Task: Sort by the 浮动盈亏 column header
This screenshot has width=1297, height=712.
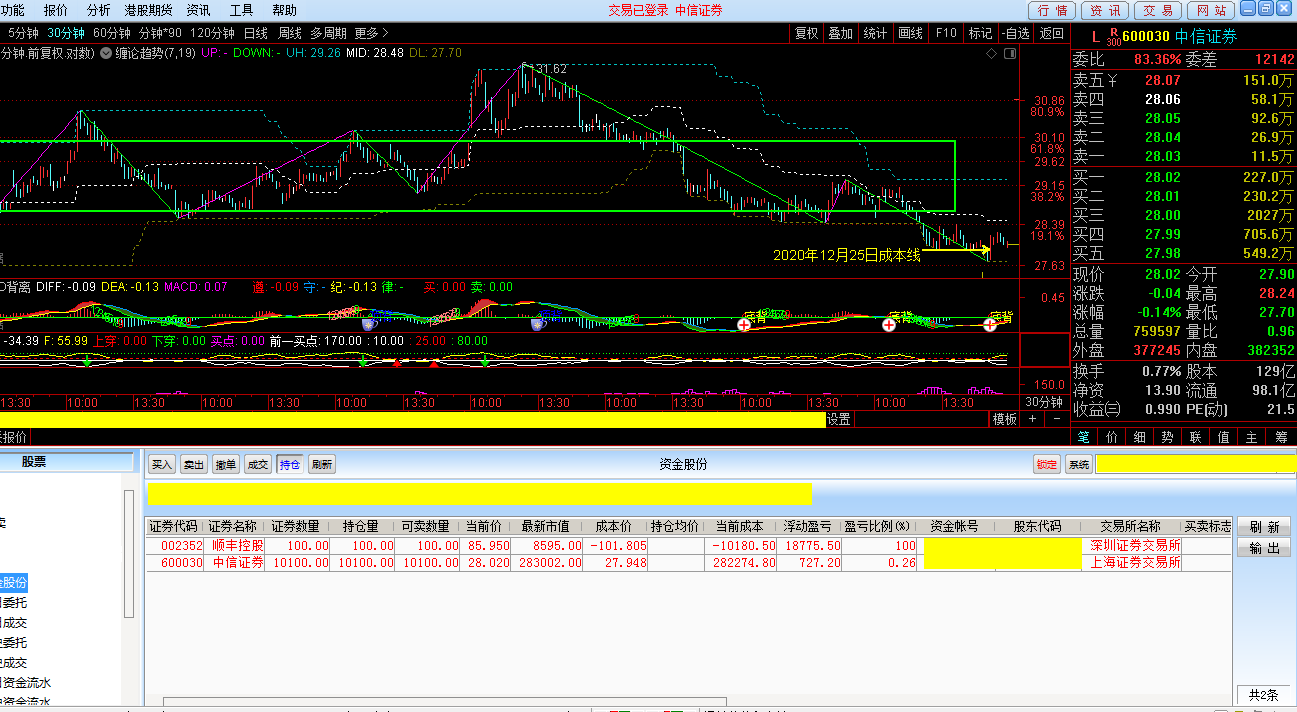Action: pos(807,526)
